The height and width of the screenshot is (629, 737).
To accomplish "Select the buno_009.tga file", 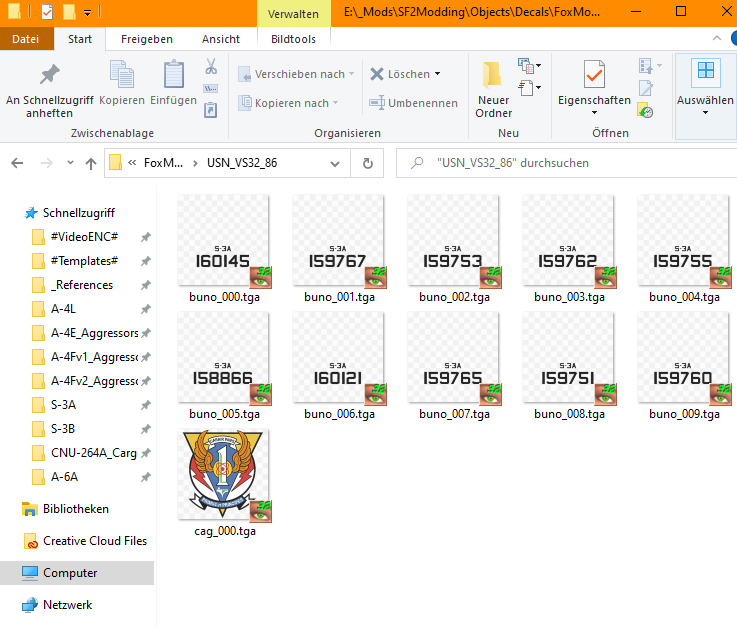I will [x=684, y=367].
